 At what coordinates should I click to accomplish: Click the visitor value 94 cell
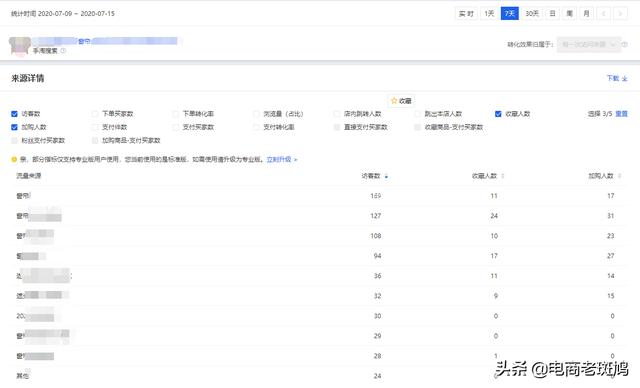377,256
